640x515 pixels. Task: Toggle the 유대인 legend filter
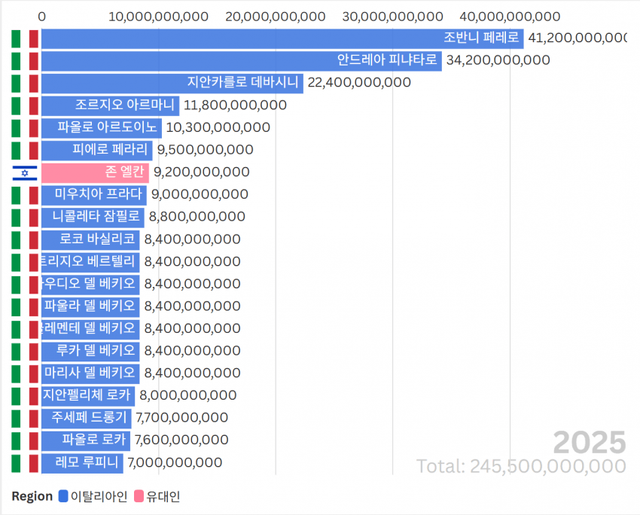coord(164,496)
